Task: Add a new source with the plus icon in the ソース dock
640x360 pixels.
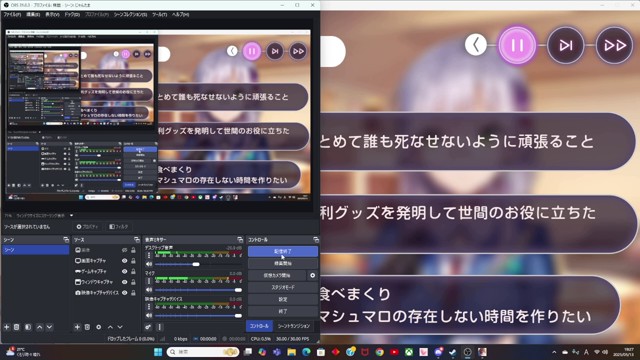Action: tap(77, 327)
